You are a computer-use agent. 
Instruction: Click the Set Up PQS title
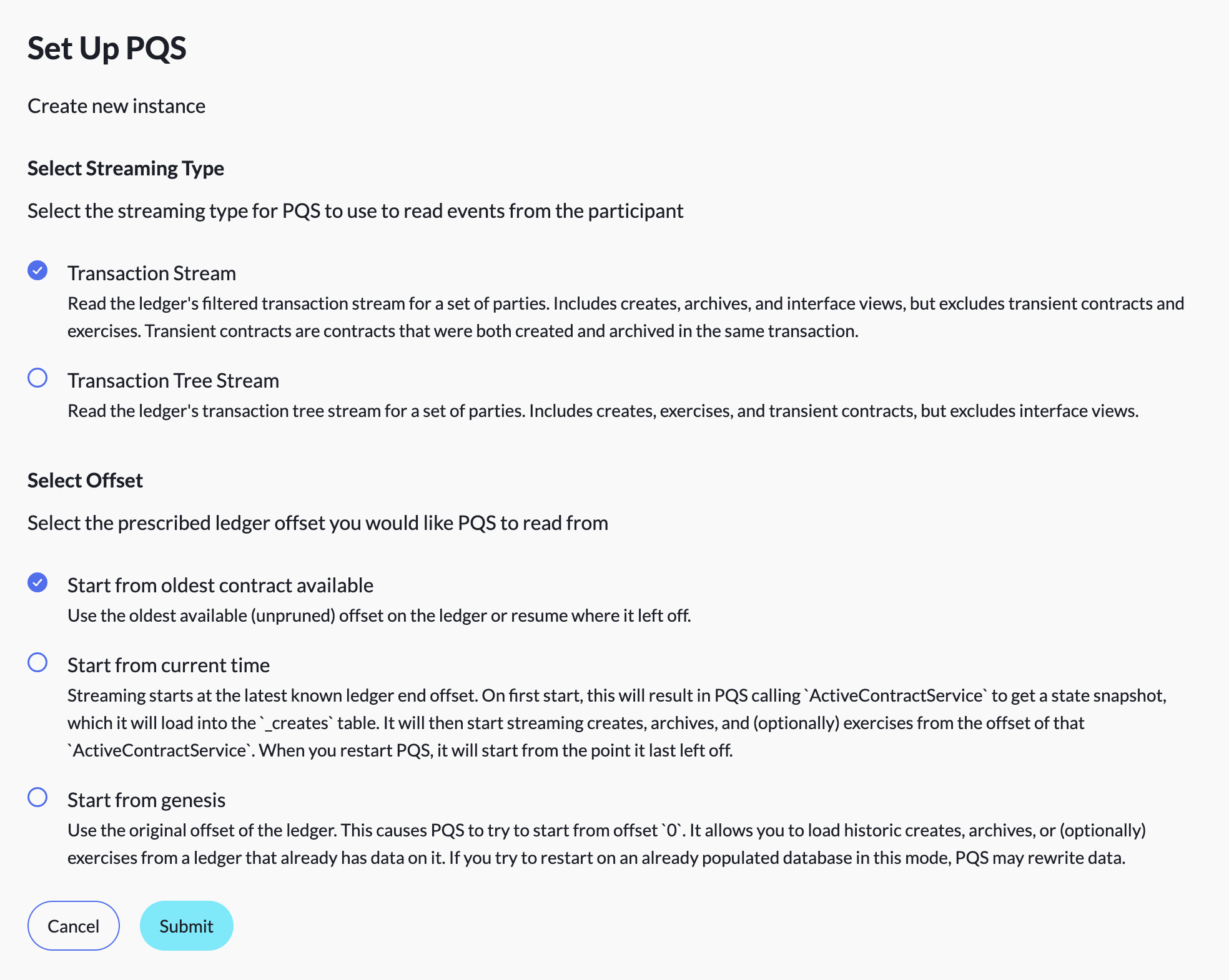(x=107, y=49)
